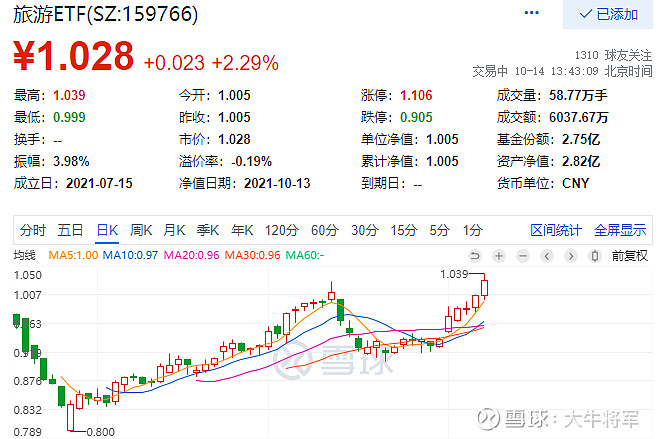Viewport: 659px width, 439px height.
Task: Click the +2.29% change percentage
Action: pos(245,63)
